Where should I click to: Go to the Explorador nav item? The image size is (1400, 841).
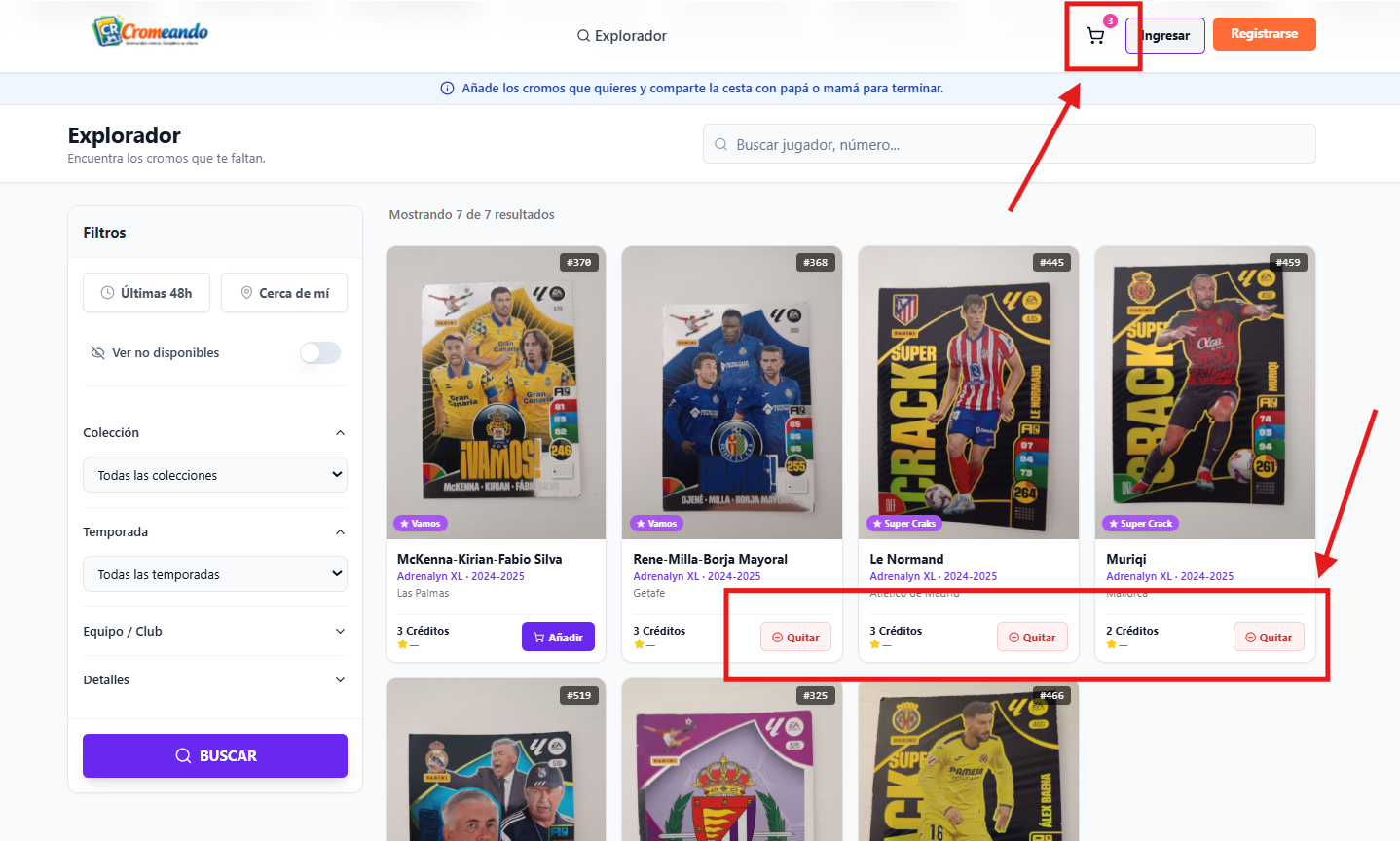tap(621, 36)
